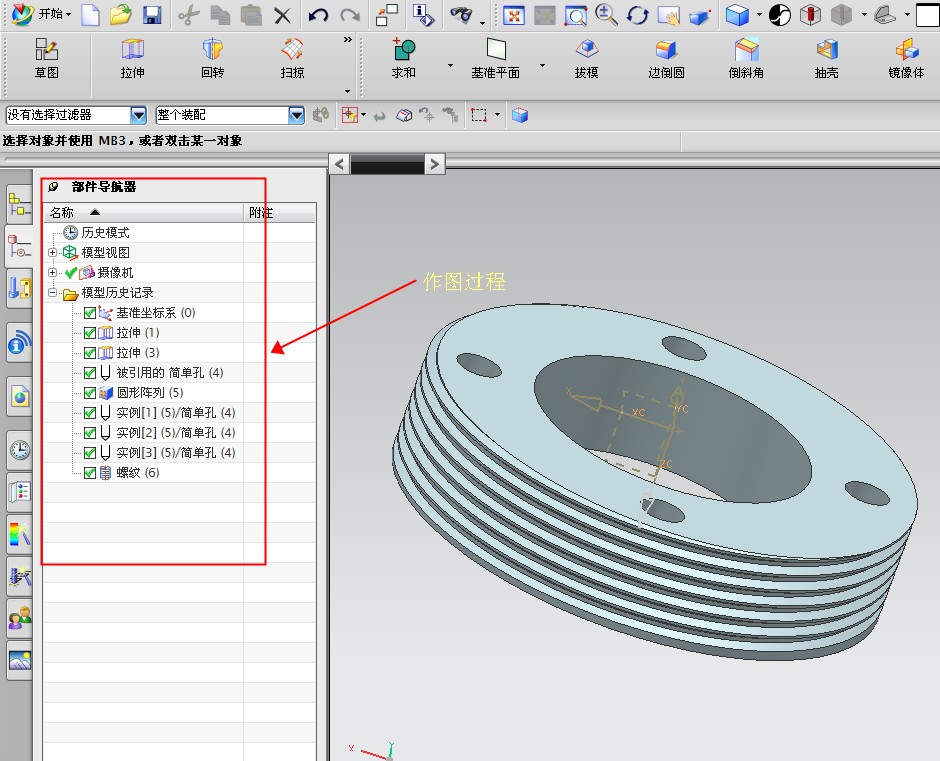Toggle checkbox for 实例[1] (5)/简单孔 (4)
This screenshot has width=940, height=761.
90,413
